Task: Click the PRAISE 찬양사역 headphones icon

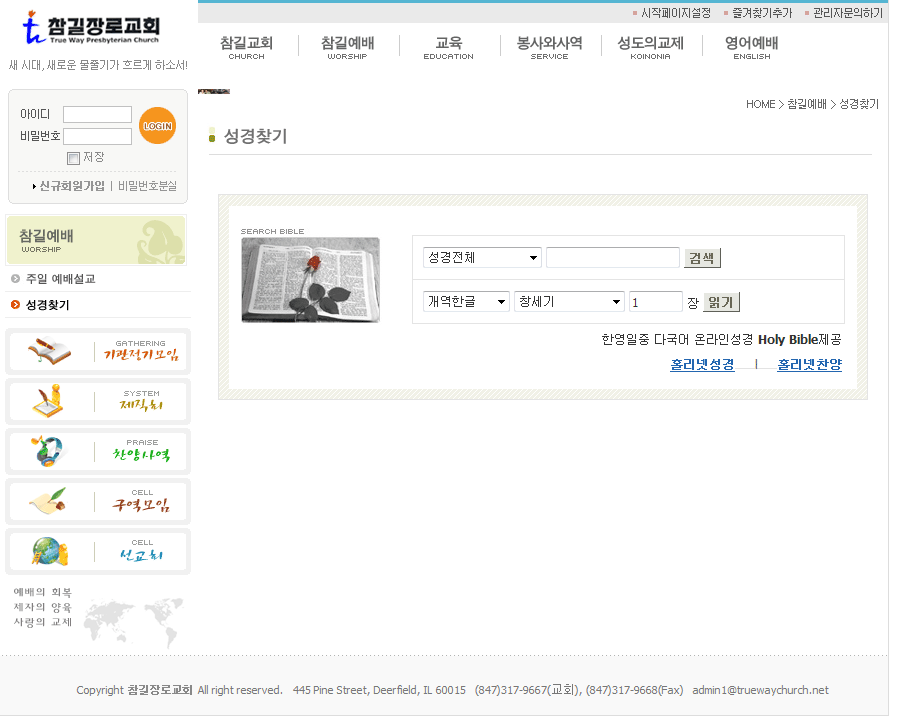Action: click(x=48, y=451)
